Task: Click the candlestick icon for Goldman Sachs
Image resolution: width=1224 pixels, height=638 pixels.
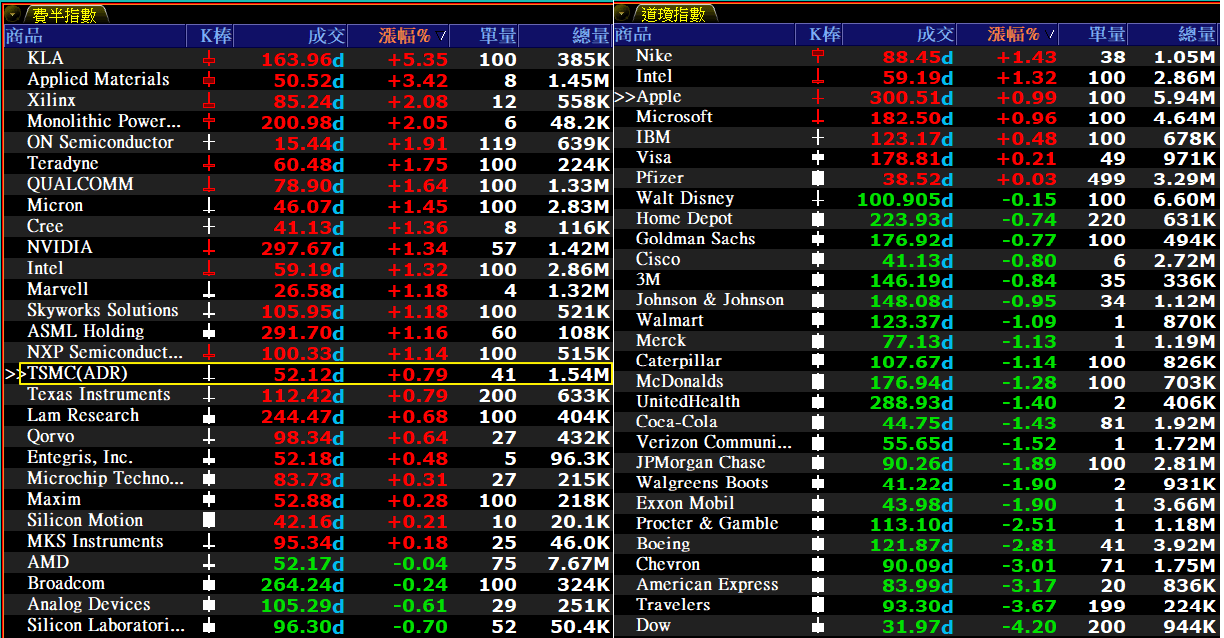Action: (x=818, y=240)
